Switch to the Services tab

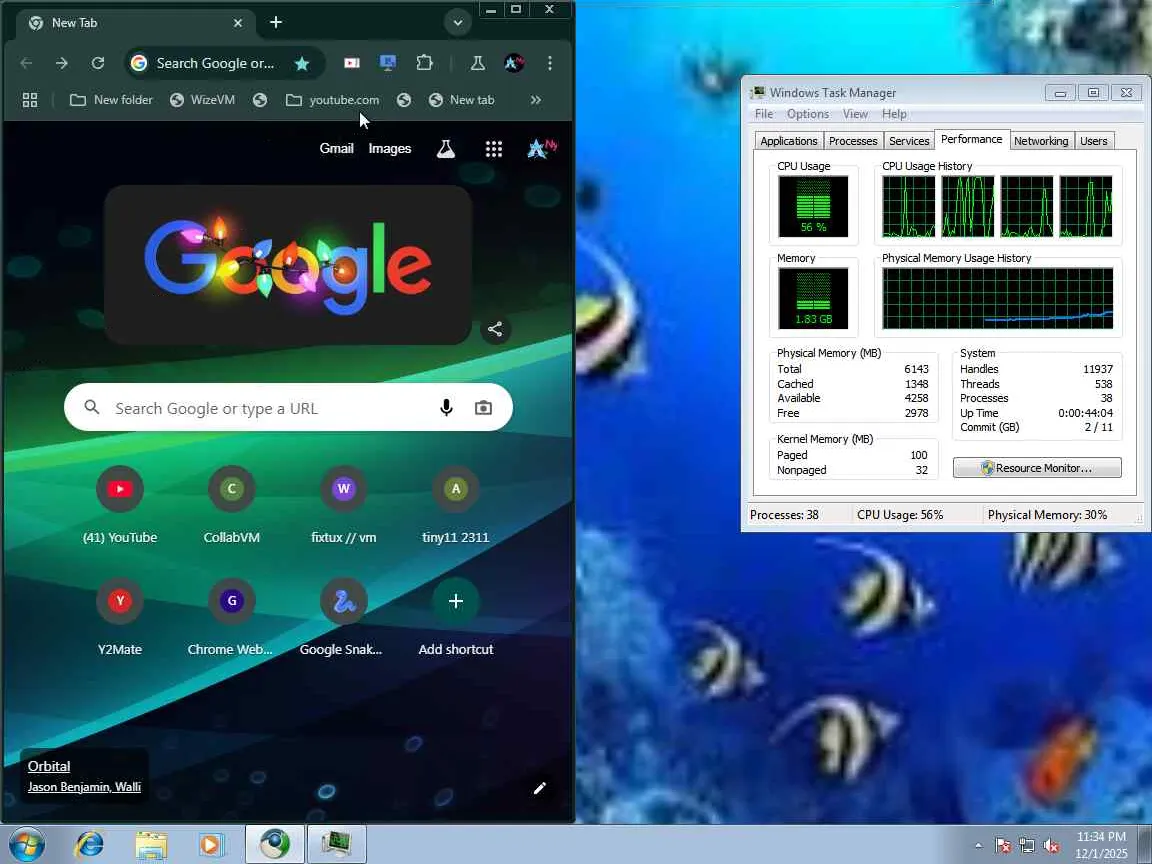(909, 141)
